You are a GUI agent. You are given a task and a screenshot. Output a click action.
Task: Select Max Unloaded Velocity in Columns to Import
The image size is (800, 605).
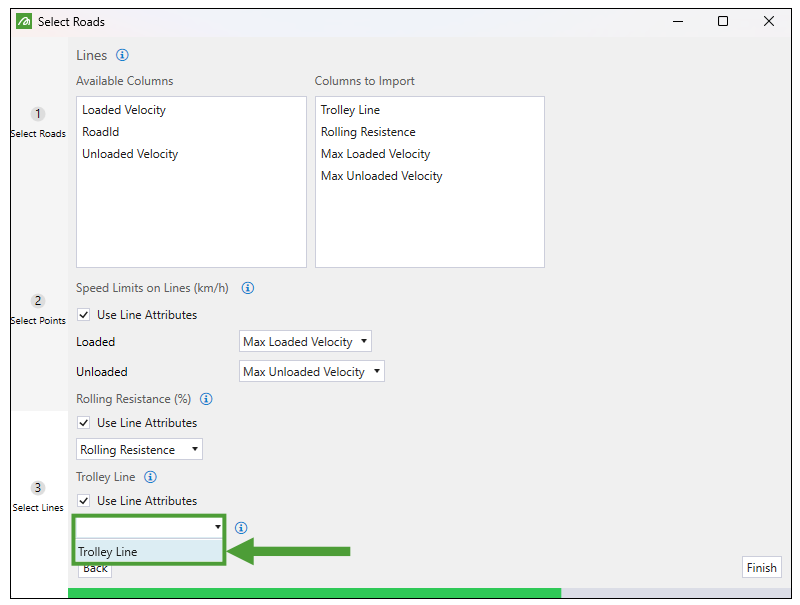click(x=381, y=176)
